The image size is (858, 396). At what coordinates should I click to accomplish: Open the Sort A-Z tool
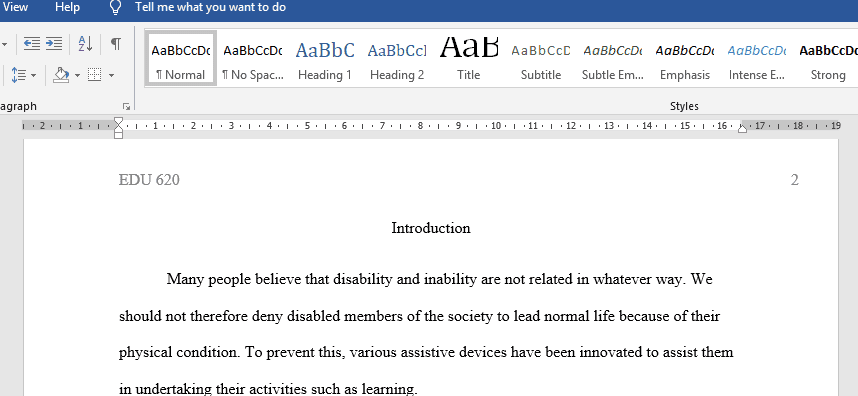tap(85, 44)
